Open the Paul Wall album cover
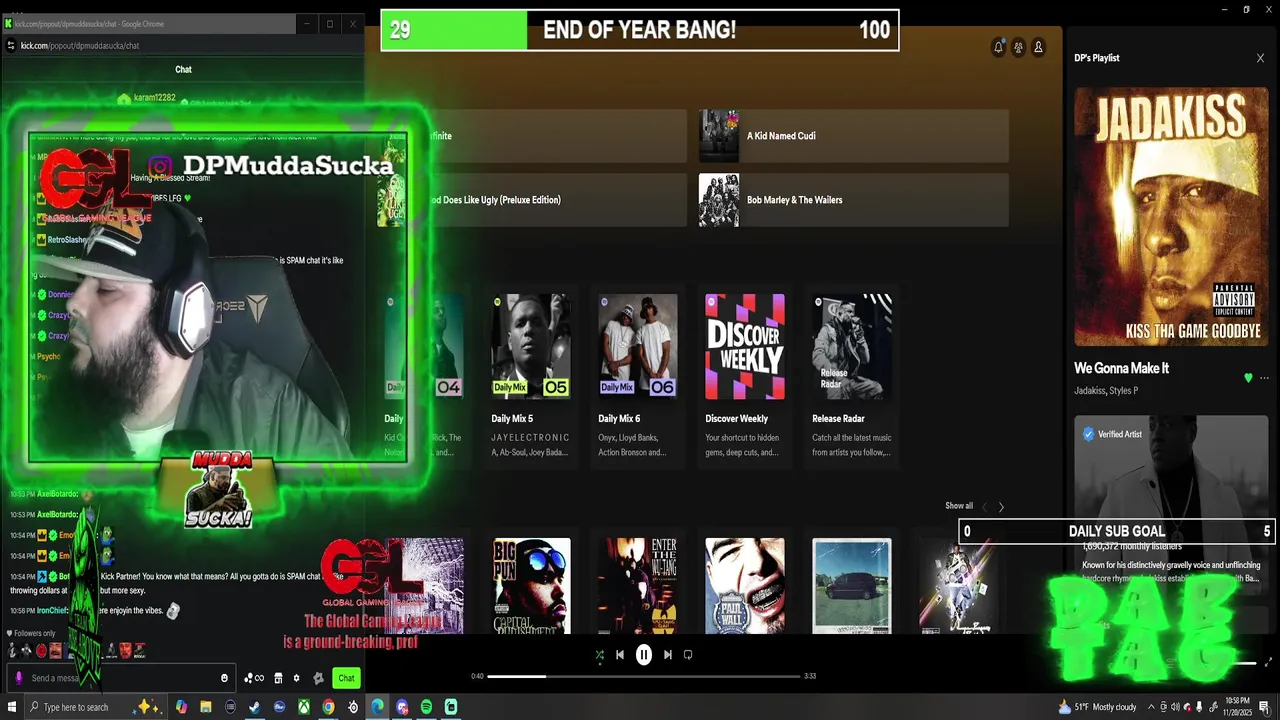Image resolution: width=1280 pixels, height=720 pixels. pos(745,586)
